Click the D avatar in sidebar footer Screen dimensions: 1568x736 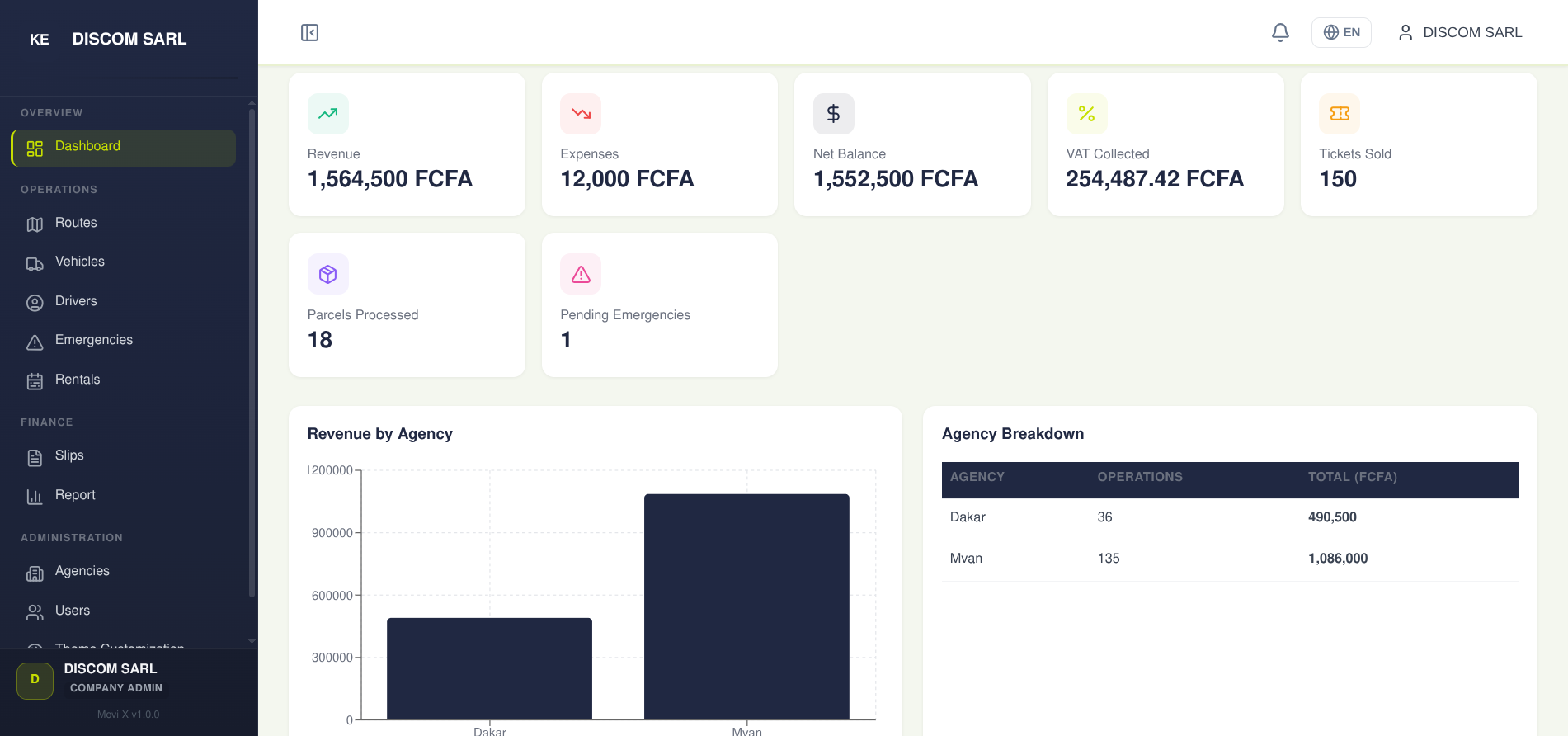pyautogui.click(x=35, y=681)
